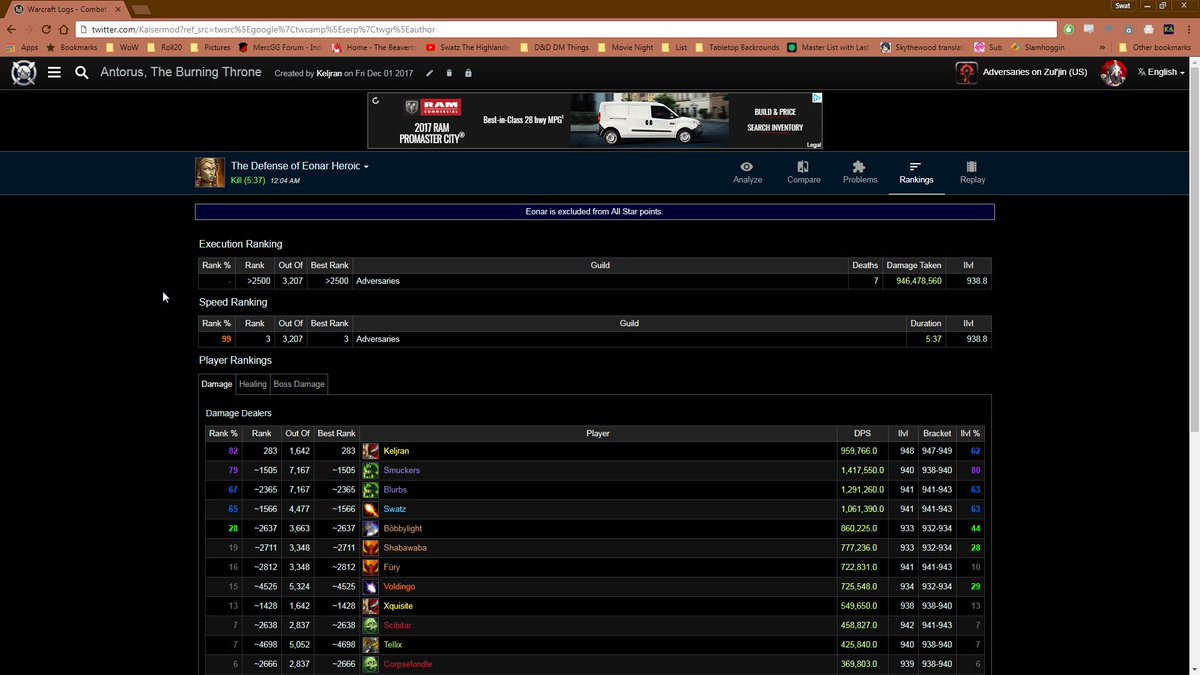The width and height of the screenshot is (1200, 675).
Task: Select the Rankings view
Action: (x=916, y=173)
